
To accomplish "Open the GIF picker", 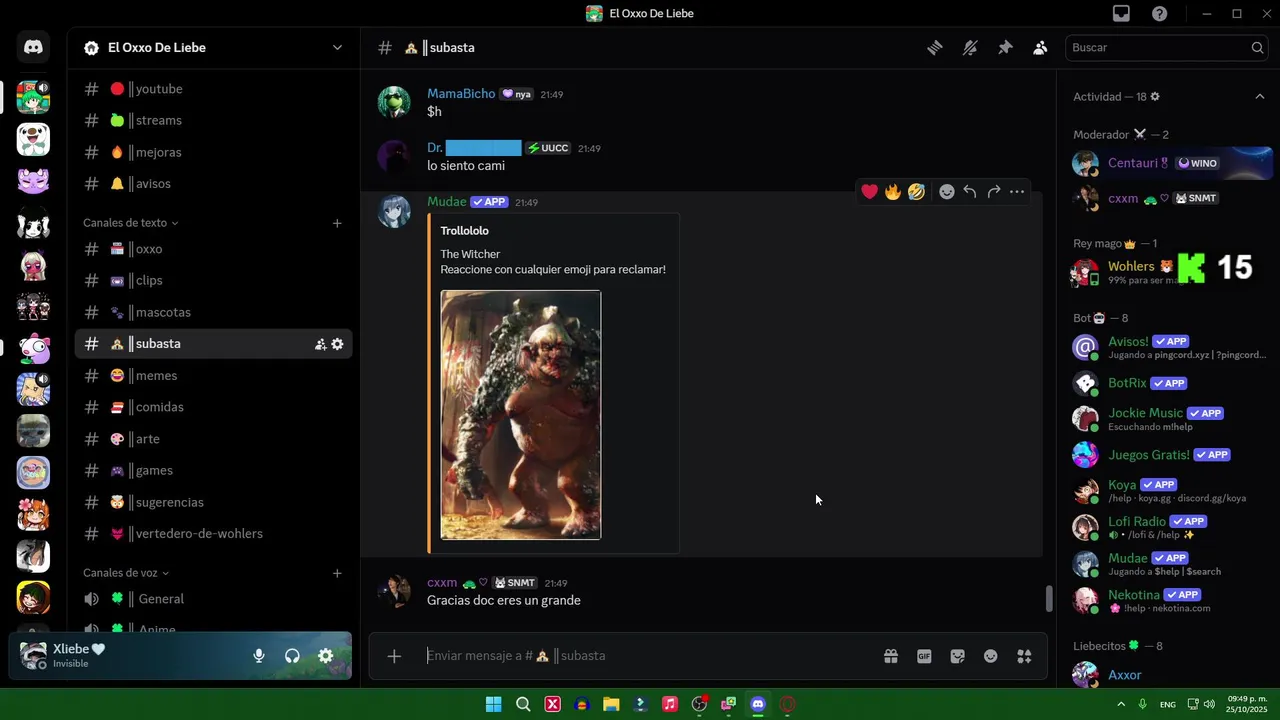I will point(924,656).
